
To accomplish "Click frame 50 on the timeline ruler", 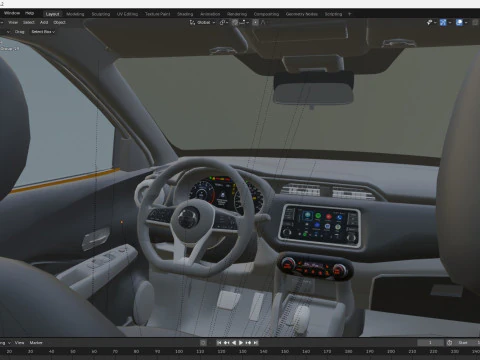I will click(73, 352).
